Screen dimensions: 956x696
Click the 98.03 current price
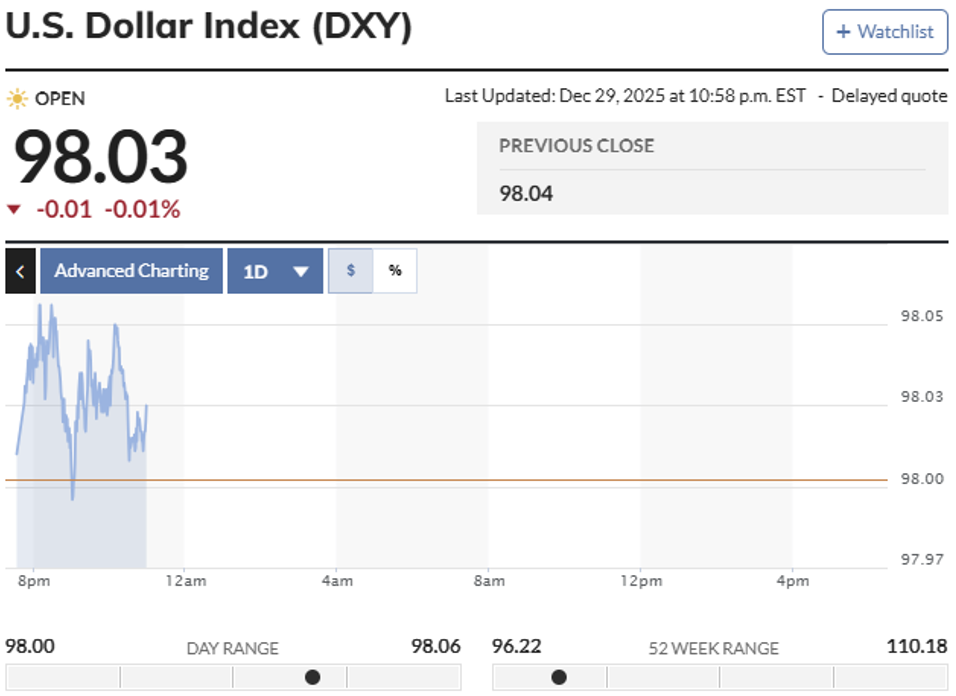[x=100, y=157]
